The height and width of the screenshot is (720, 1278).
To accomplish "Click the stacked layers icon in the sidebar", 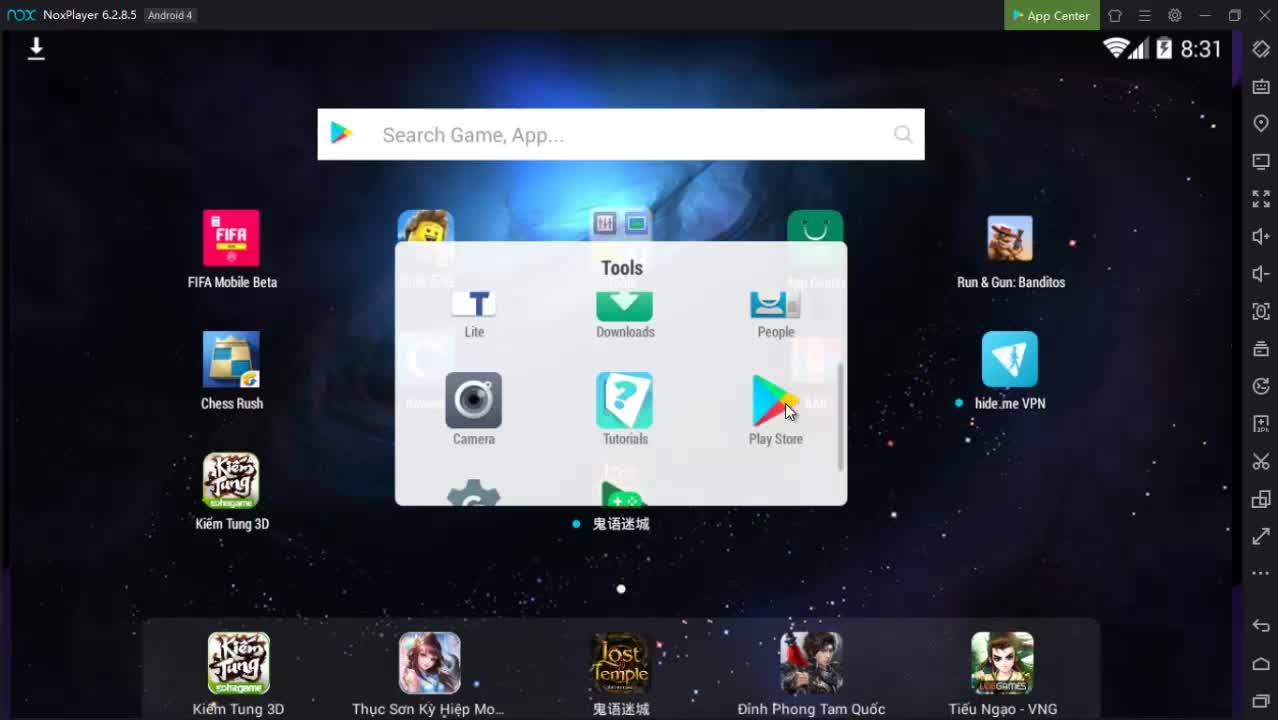I will tap(1261, 349).
